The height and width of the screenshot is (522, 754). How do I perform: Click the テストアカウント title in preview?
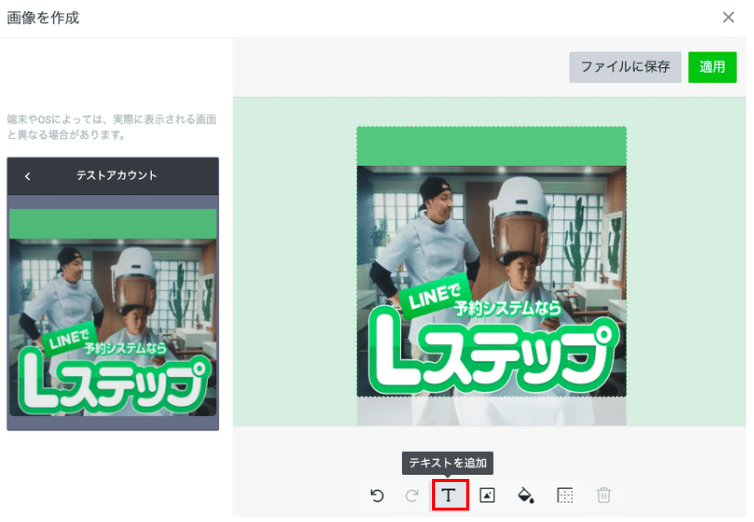coord(116,175)
